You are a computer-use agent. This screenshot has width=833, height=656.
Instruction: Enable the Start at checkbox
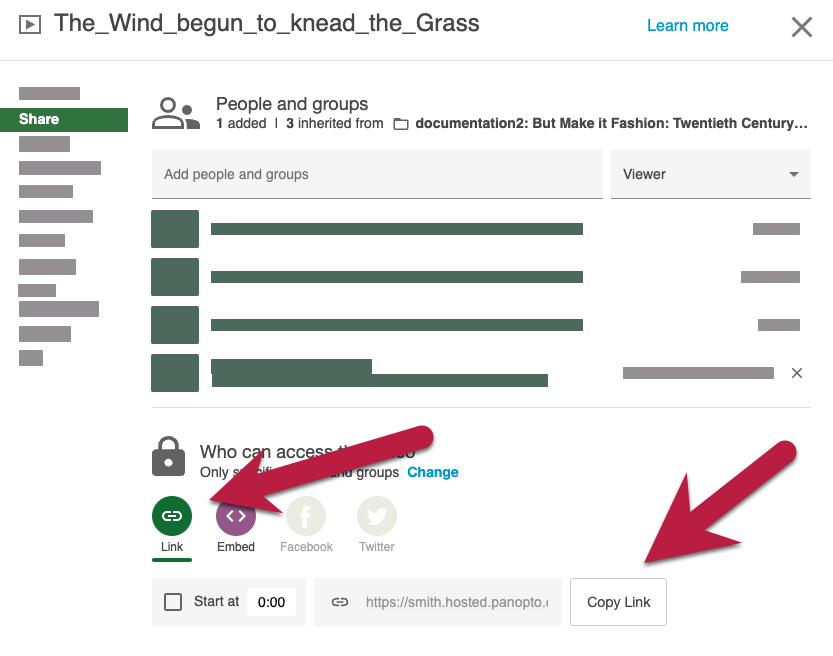coord(173,602)
